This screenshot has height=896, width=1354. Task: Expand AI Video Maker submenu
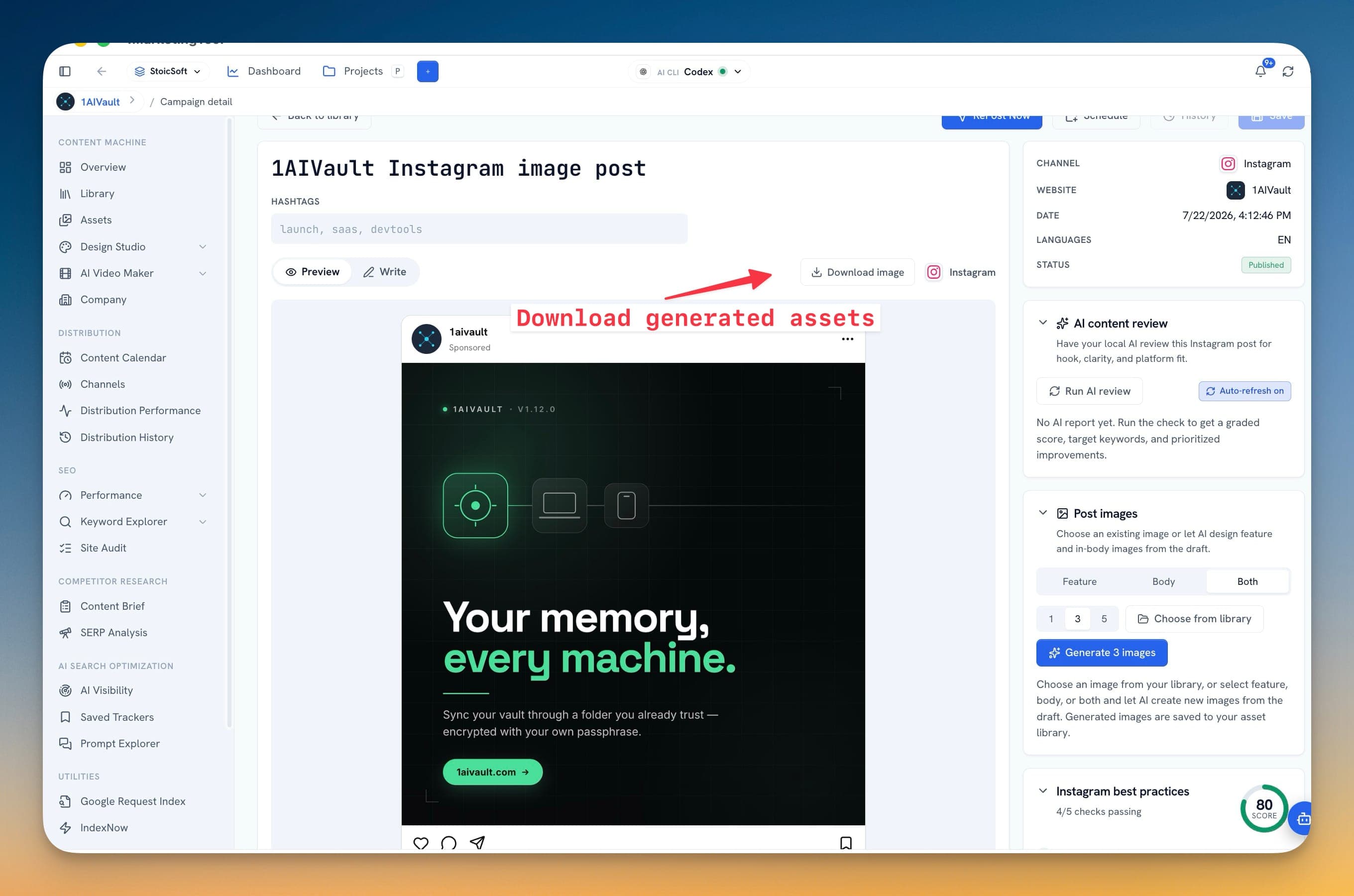click(x=202, y=273)
